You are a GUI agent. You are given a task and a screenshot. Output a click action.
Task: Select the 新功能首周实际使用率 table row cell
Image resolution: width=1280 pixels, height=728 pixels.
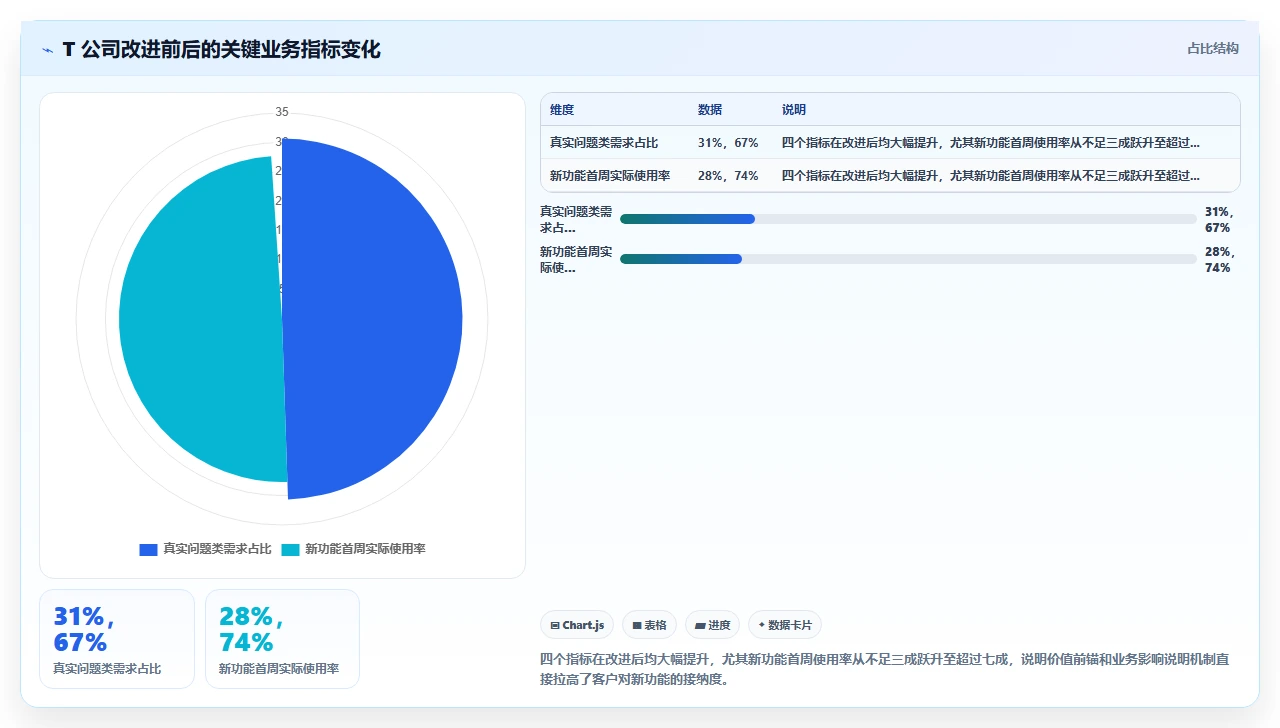pos(610,176)
